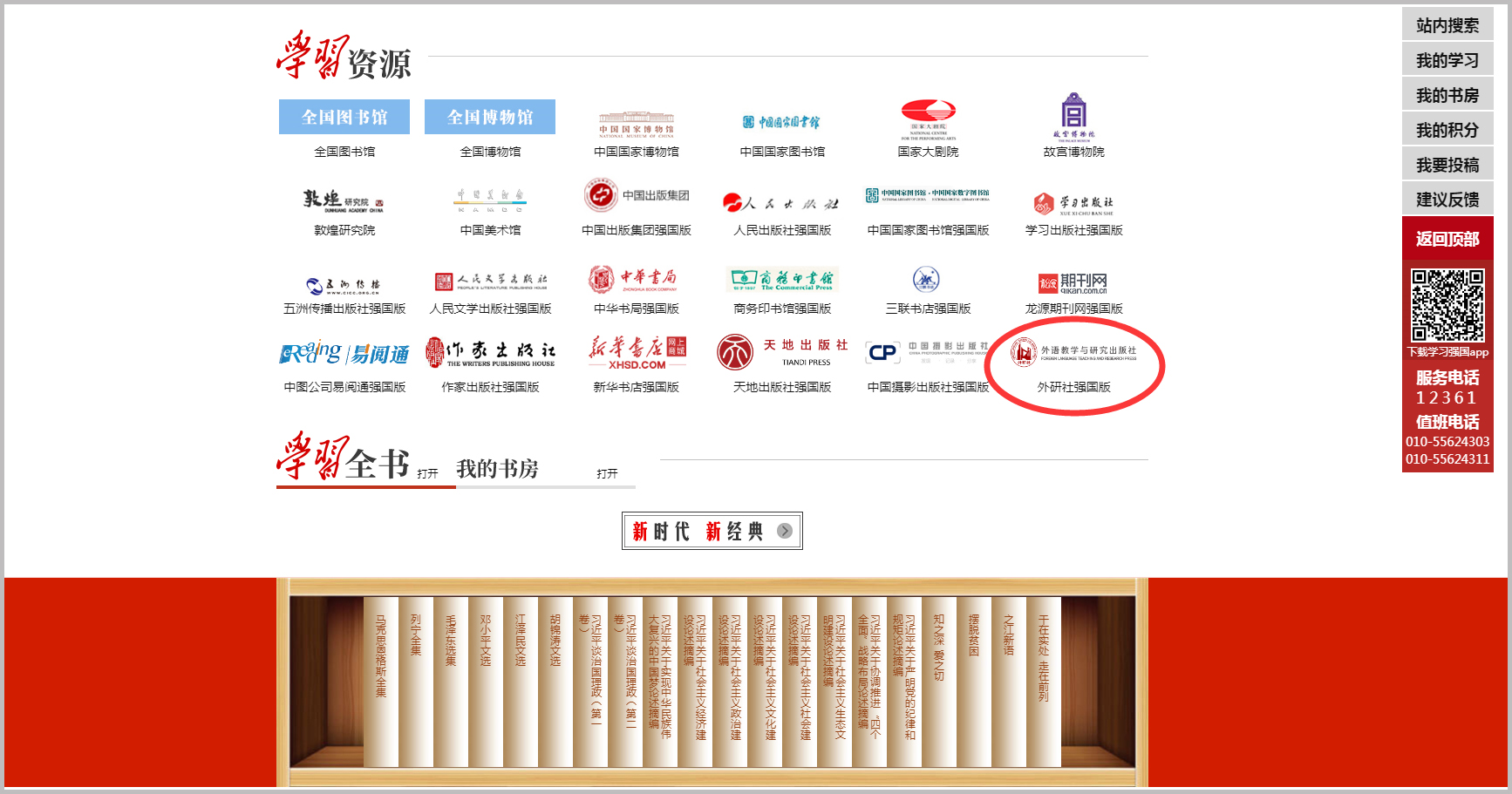Click the 中国国家图书馆 logo
The width and height of the screenshot is (1512, 794).
pos(781,122)
